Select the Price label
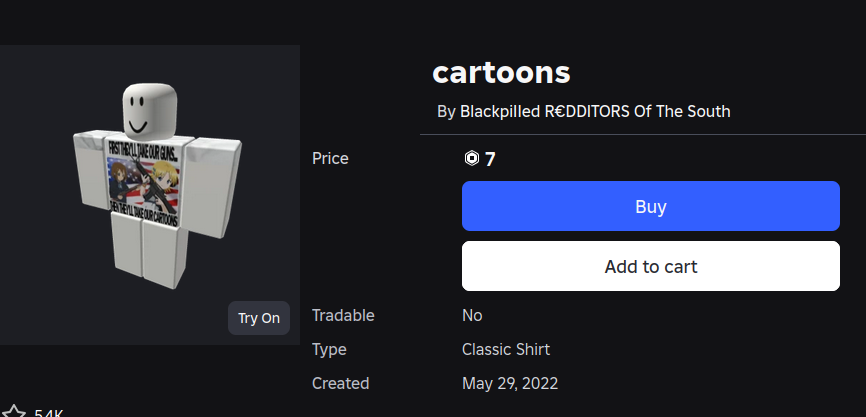Screen dimensions: 866x417 pos(330,159)
